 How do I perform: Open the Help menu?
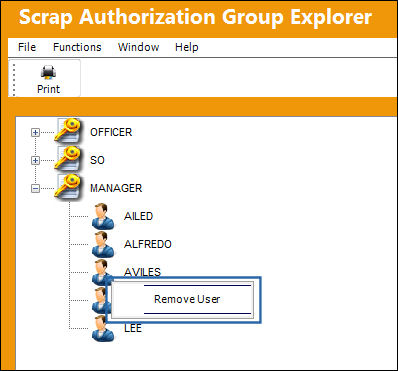[x=187, y=47]
